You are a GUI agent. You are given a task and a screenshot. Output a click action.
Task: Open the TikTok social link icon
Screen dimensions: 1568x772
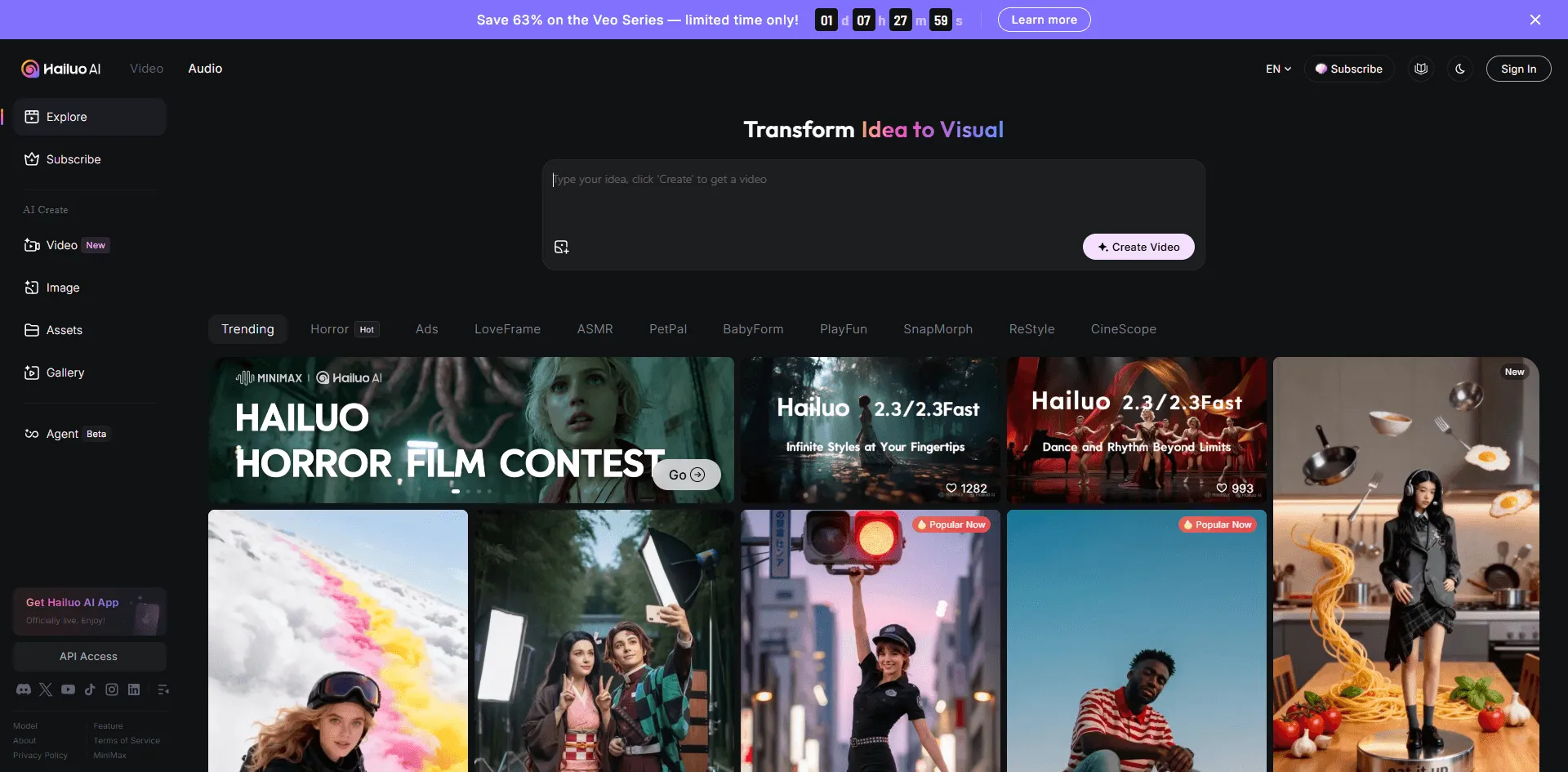[x=90, y=689]
